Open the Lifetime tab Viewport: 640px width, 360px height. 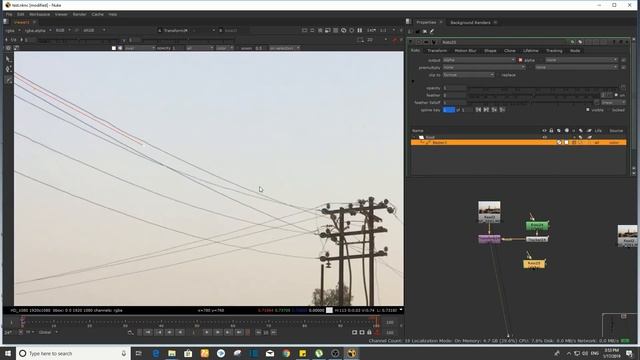[x=531, y=51]
